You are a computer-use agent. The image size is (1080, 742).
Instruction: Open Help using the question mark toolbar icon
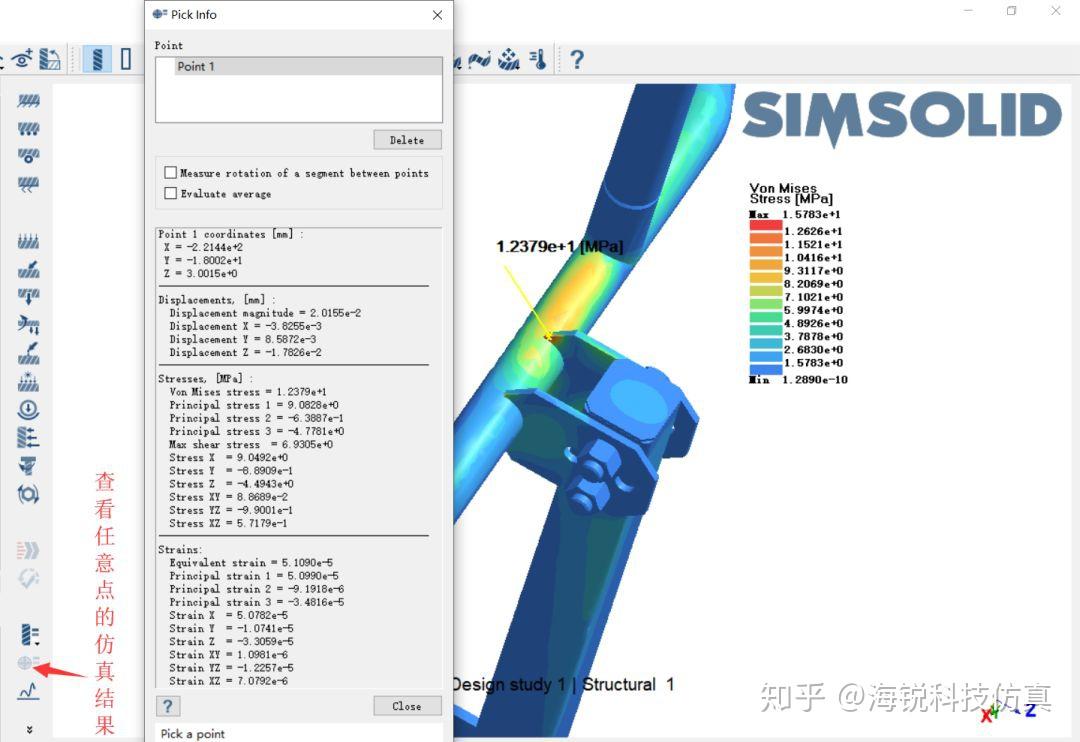point(578,60)
